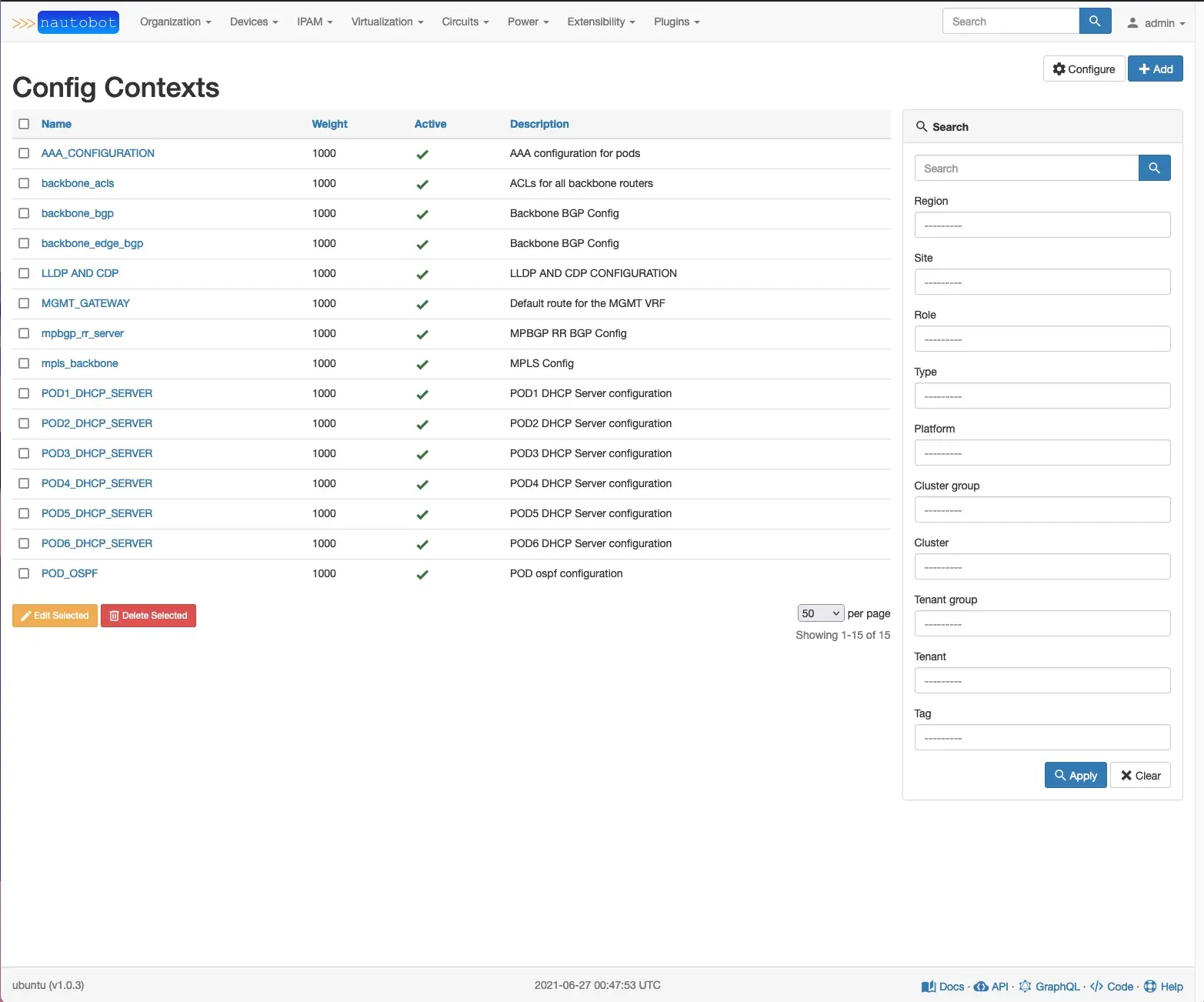The width and height of the screenshot is (1204, 1002).
Task: Click the top navbar search magnifier button
Action: (1095, 22)
